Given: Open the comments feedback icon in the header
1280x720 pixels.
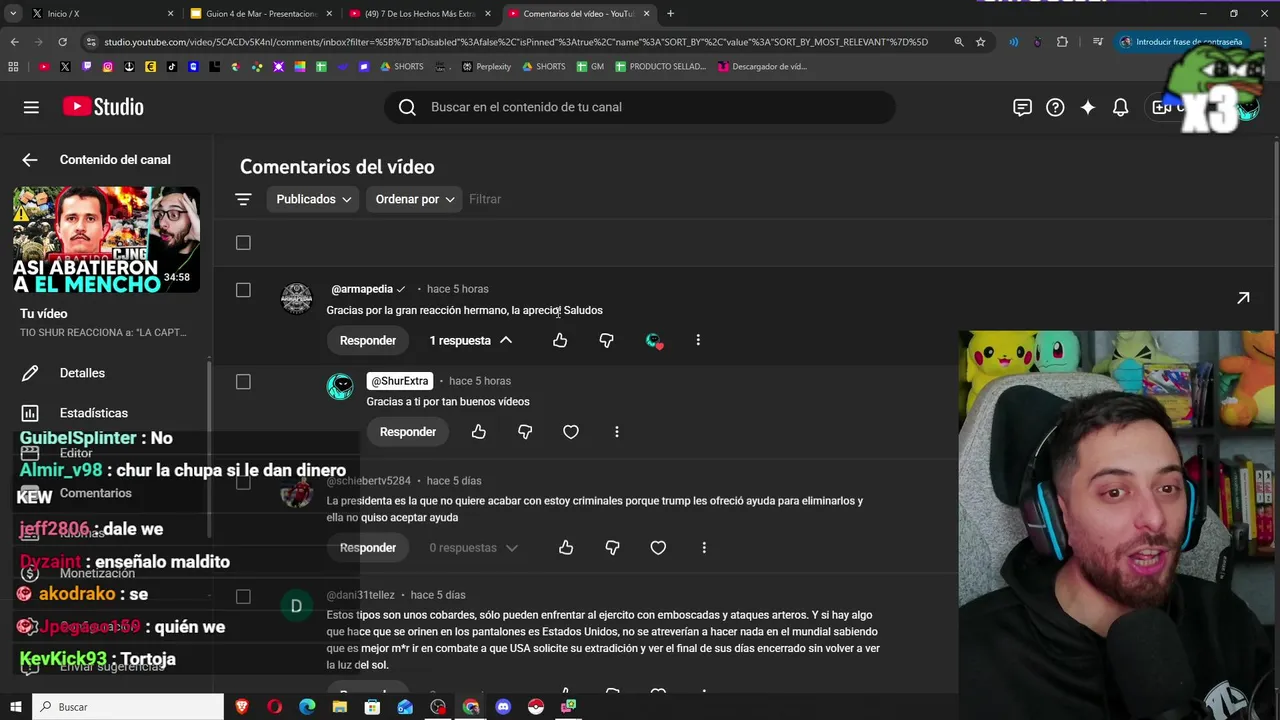Looking at the screenshot, I should click(1022, 107).
